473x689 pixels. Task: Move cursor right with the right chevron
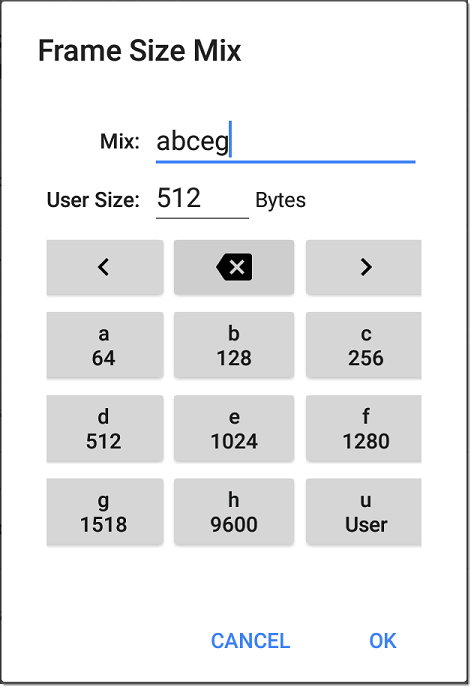(364, 267)
